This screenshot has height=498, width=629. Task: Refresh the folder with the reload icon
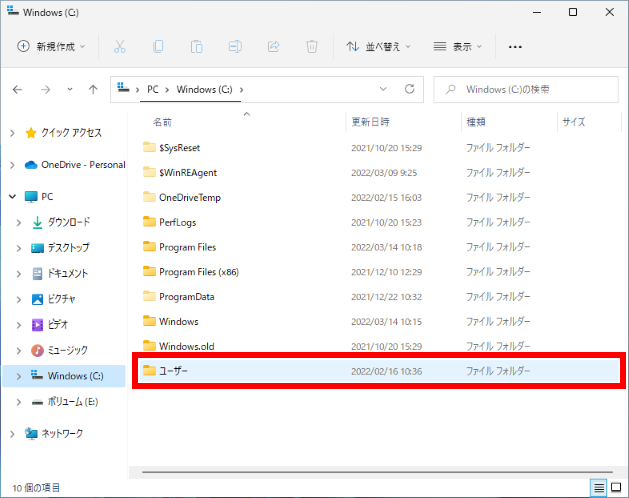(x=409, y=89)
